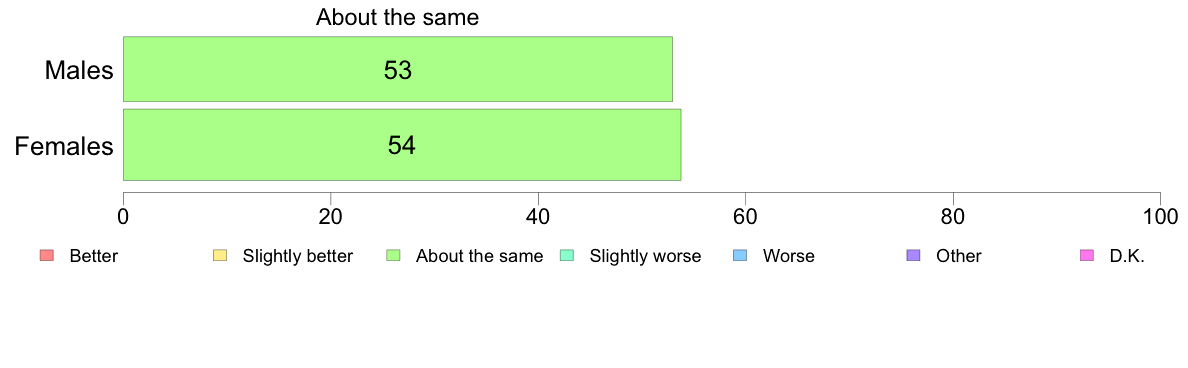The image size is (1188, 368).
Task: Click the Males row label
Action: (x=80, y=70)
